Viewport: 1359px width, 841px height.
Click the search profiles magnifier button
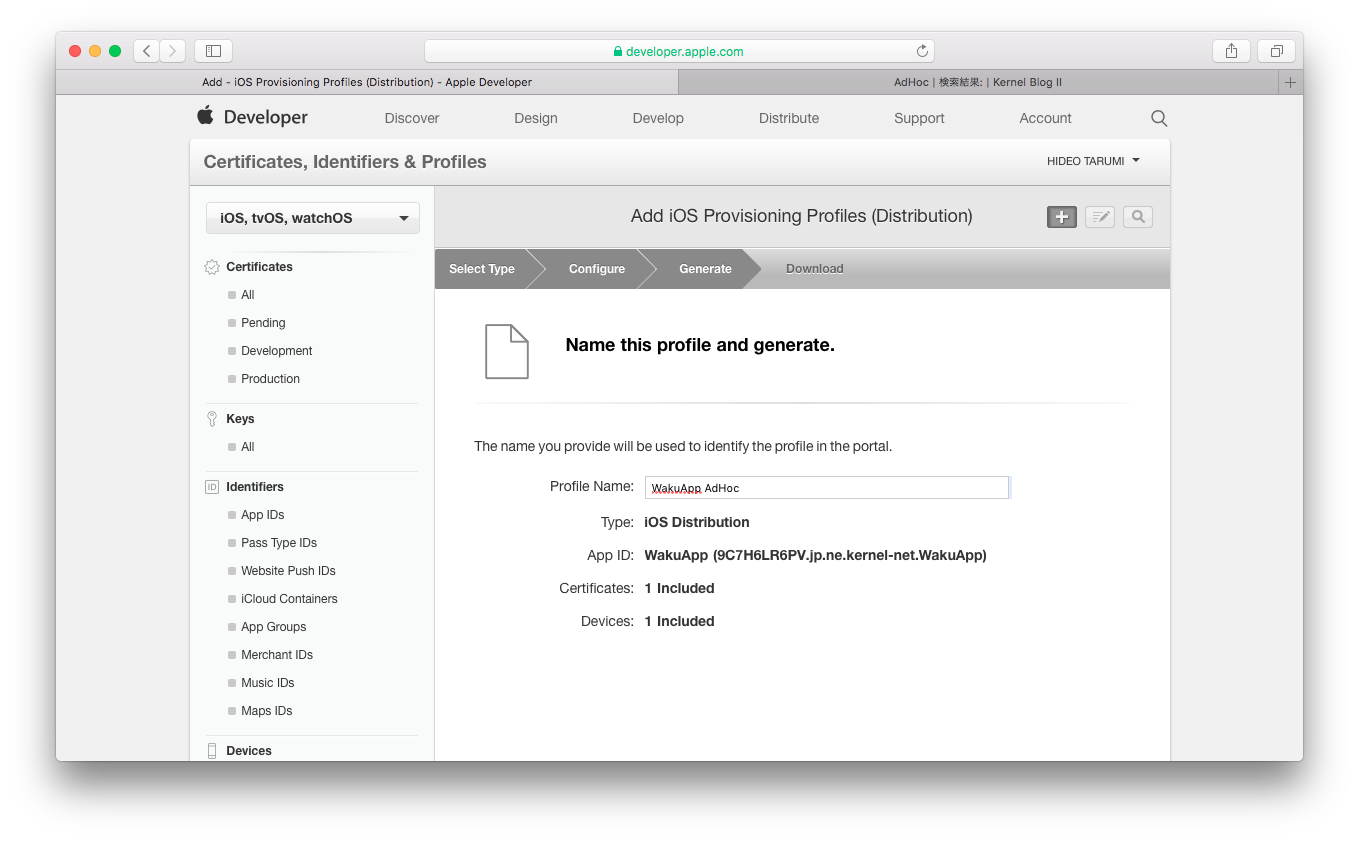tap(1137, 217)
